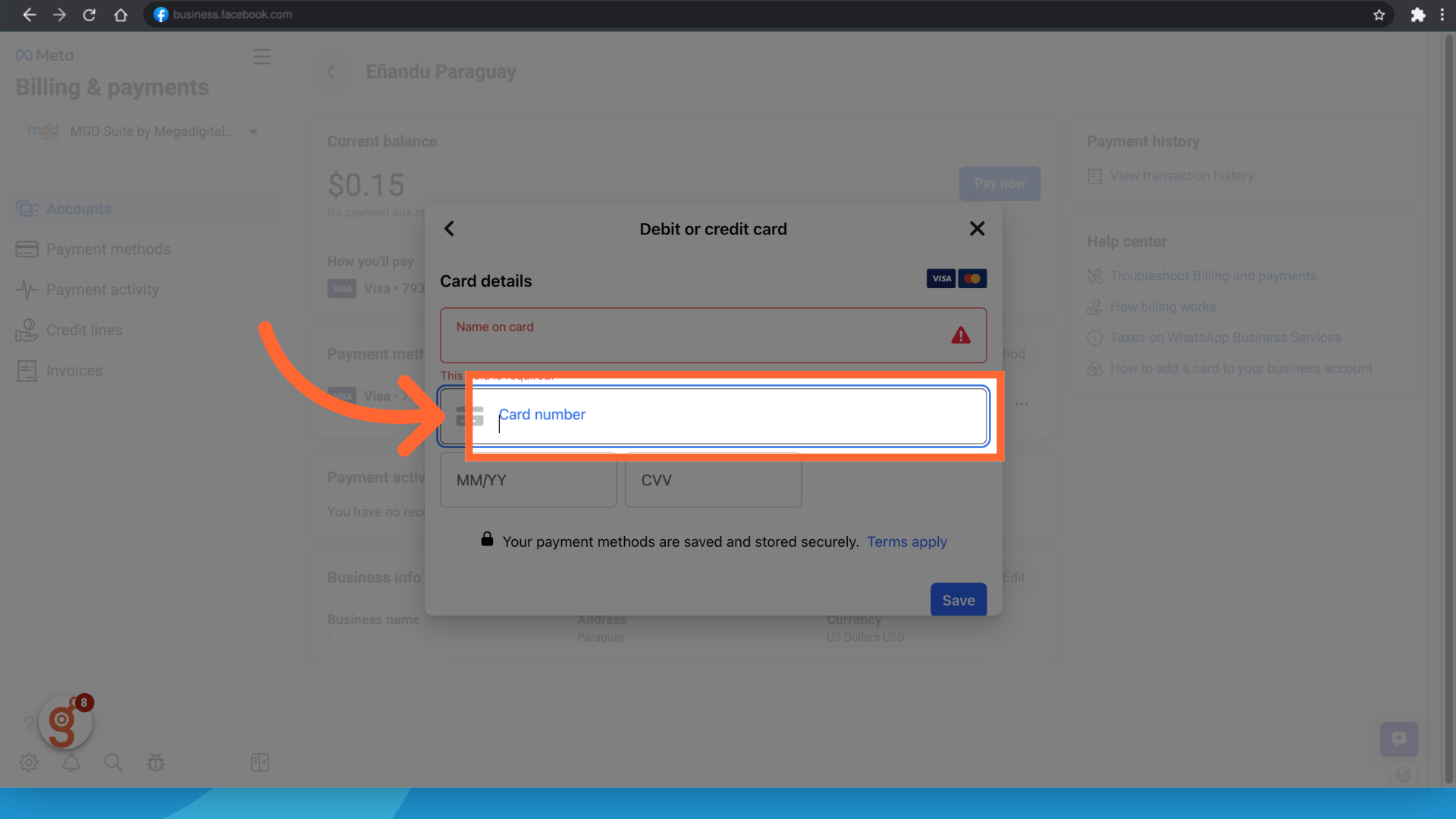Open the Terms apply link

pyautogui.click(x=907, y=542)
